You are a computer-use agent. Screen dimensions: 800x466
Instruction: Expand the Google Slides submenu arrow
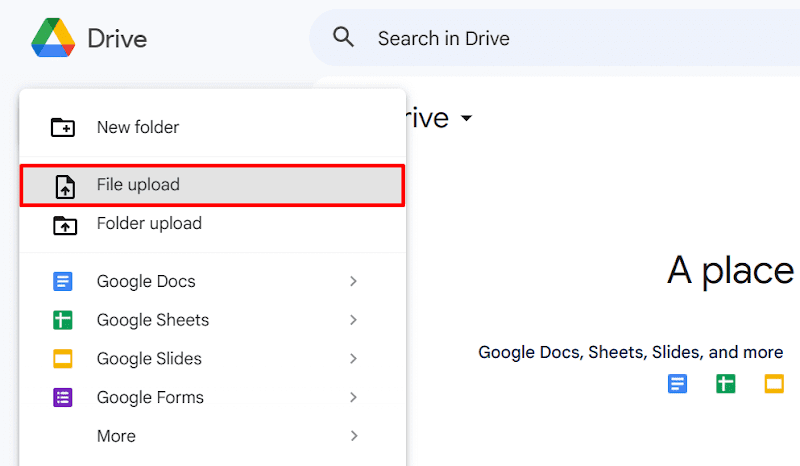point(353,359)
